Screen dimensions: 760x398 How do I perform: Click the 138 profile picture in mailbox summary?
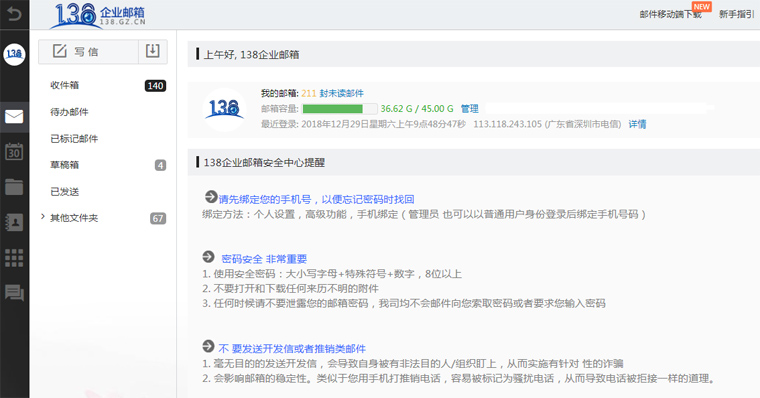point(224,110)
